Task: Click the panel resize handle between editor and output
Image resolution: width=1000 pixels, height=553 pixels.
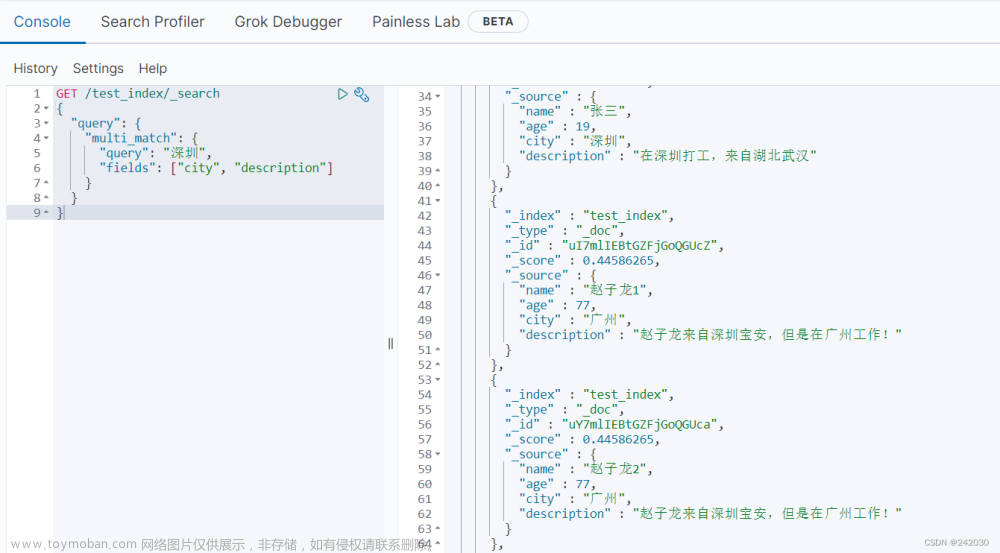Action: tap(390, 344)
